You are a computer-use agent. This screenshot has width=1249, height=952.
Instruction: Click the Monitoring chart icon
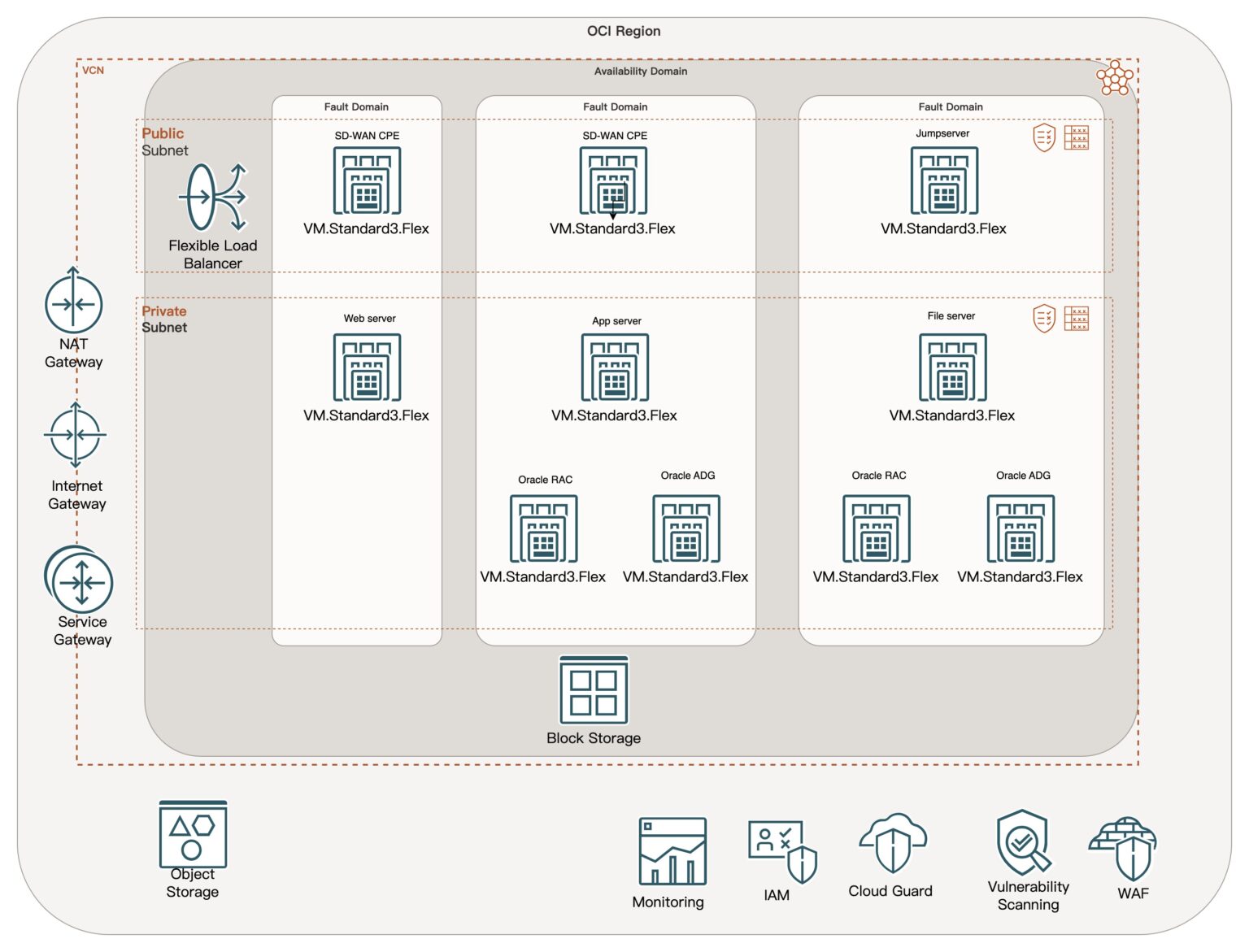click(672, 852)
